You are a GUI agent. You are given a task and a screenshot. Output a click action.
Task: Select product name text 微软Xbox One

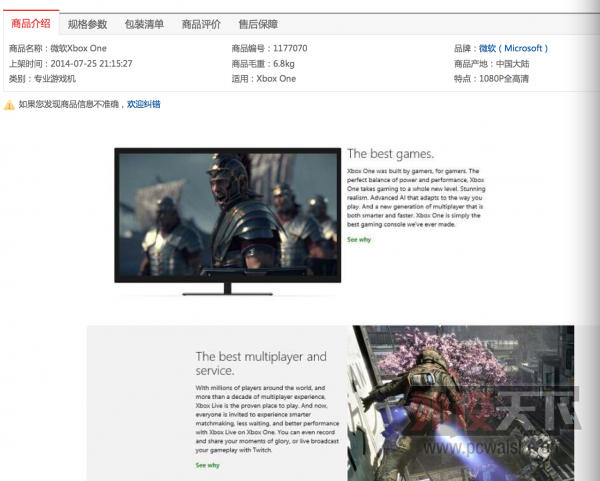[78, 48]
